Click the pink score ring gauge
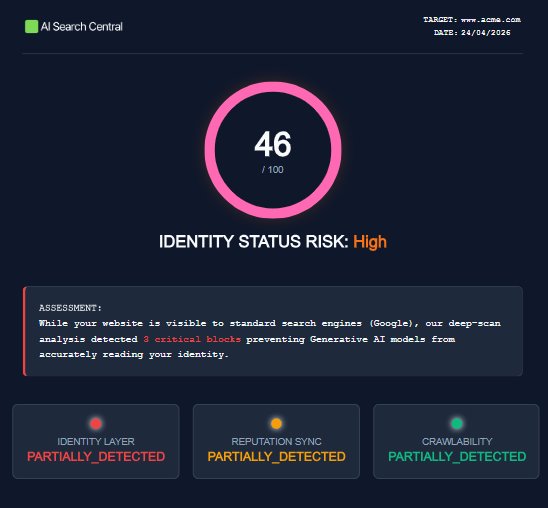The height and width of the screenshot is (508, 548). point(273,150)
